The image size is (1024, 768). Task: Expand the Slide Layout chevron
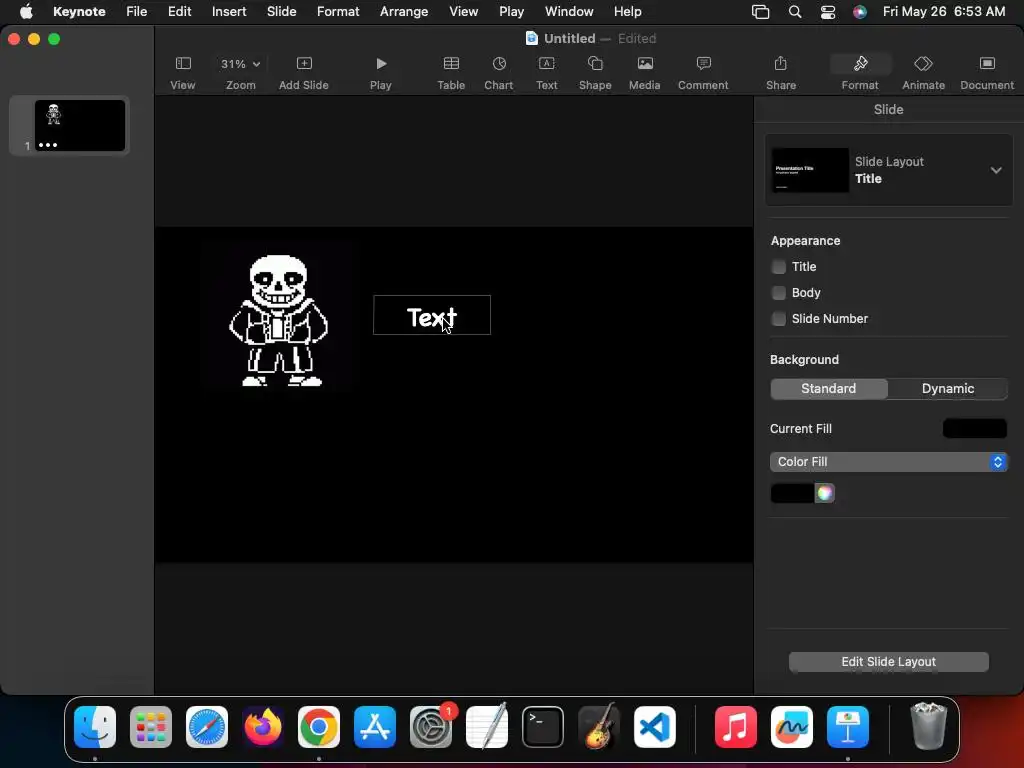(996, 170)
